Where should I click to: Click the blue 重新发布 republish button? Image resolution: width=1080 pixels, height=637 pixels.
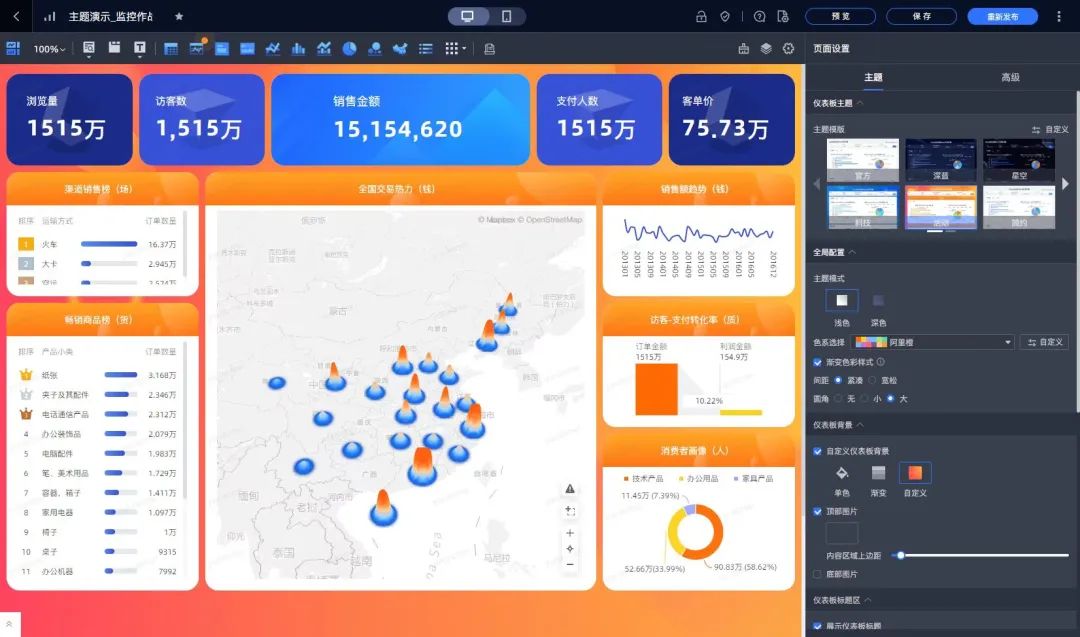pyautogui.click(x=1002, y=17)
